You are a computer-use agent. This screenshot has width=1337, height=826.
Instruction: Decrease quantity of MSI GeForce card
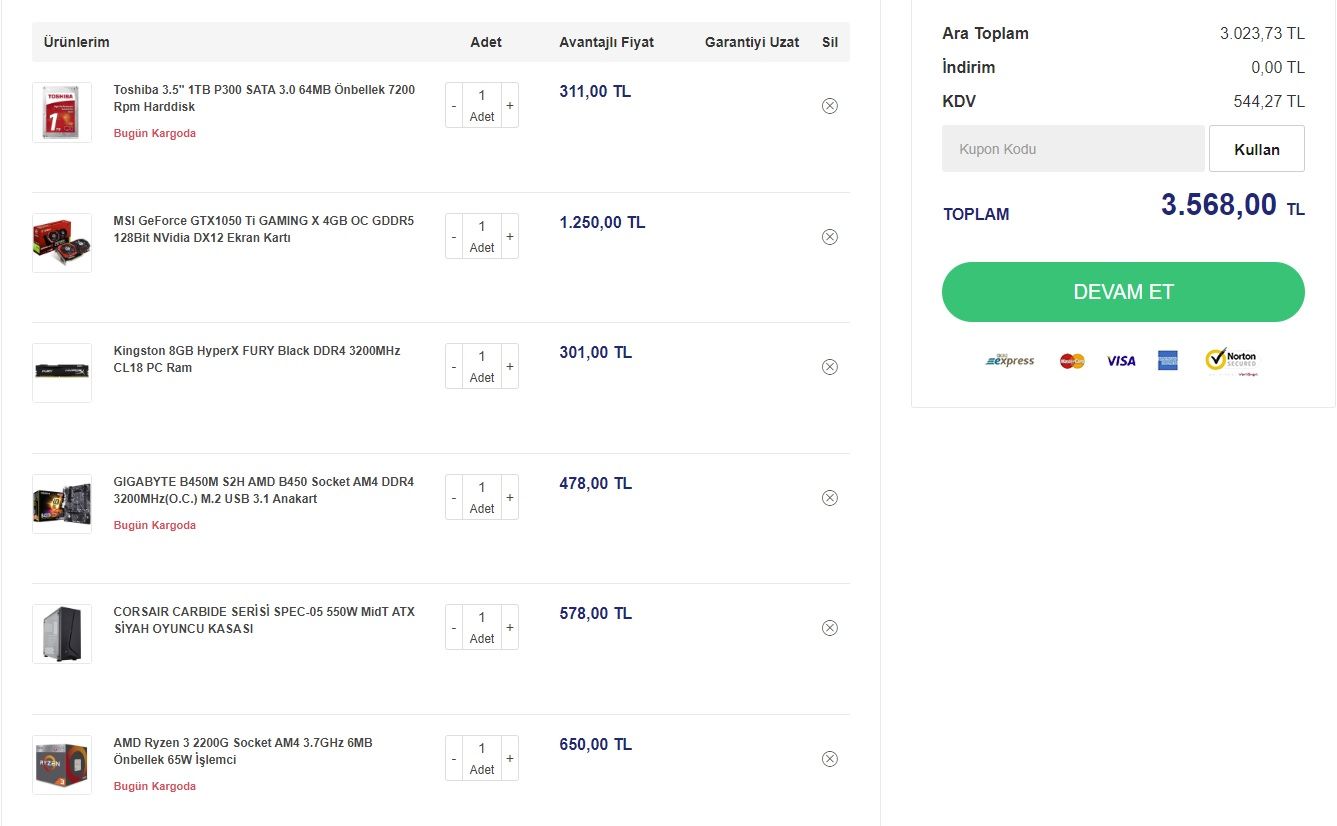[454, 236]
